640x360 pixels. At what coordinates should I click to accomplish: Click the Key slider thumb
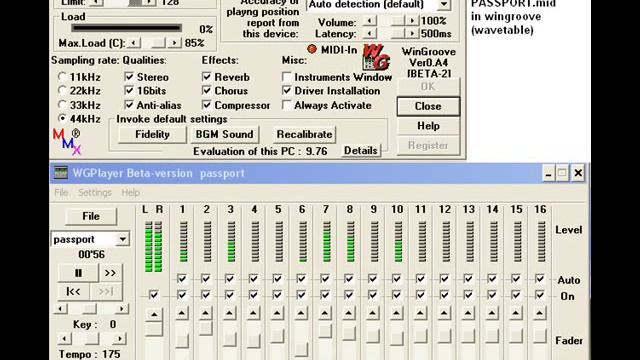[x=92, y=338]
